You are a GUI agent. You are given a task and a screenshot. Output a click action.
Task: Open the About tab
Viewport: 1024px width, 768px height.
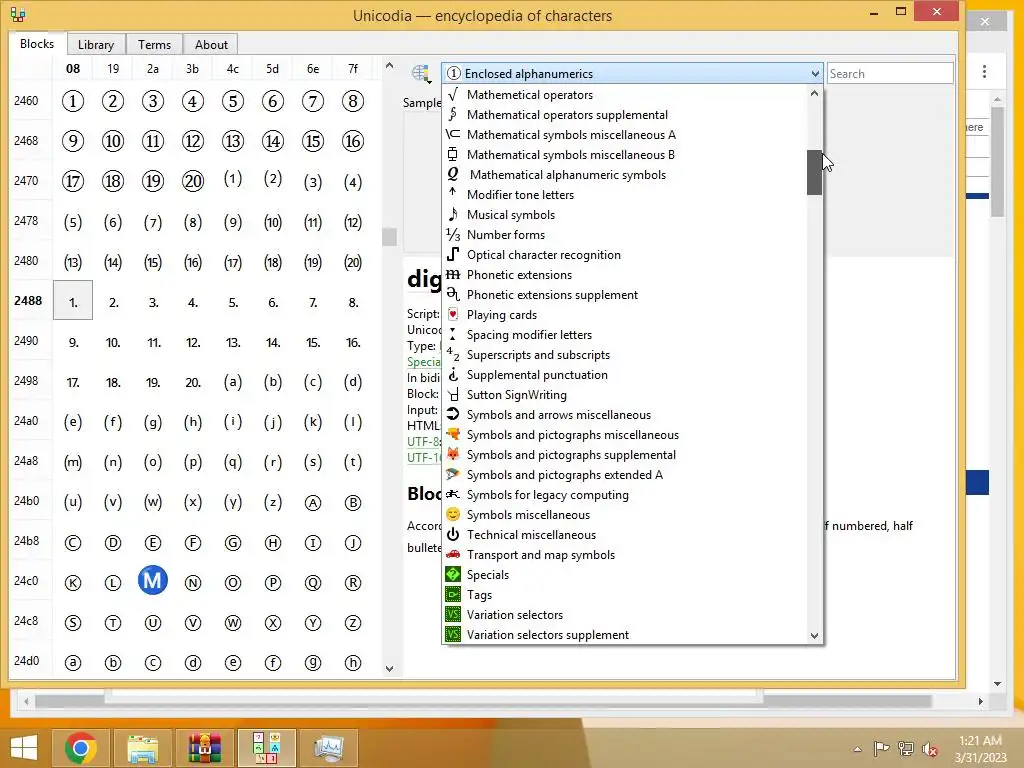212,44
